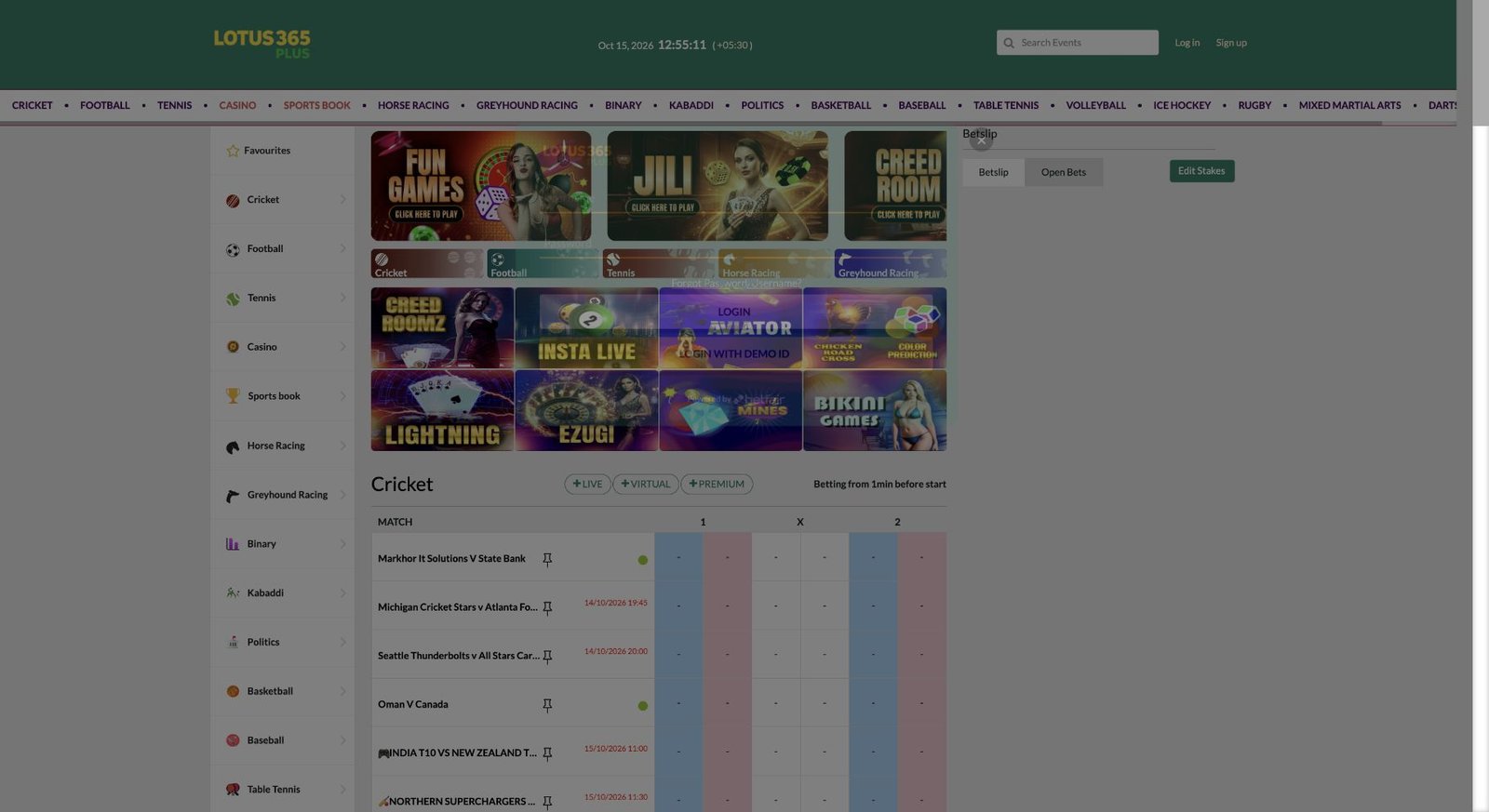The width and height of the screenshot is (1489, 812).
Task: Click the Favourites star icon in sidebar
Action: click(x=233, y=151)
